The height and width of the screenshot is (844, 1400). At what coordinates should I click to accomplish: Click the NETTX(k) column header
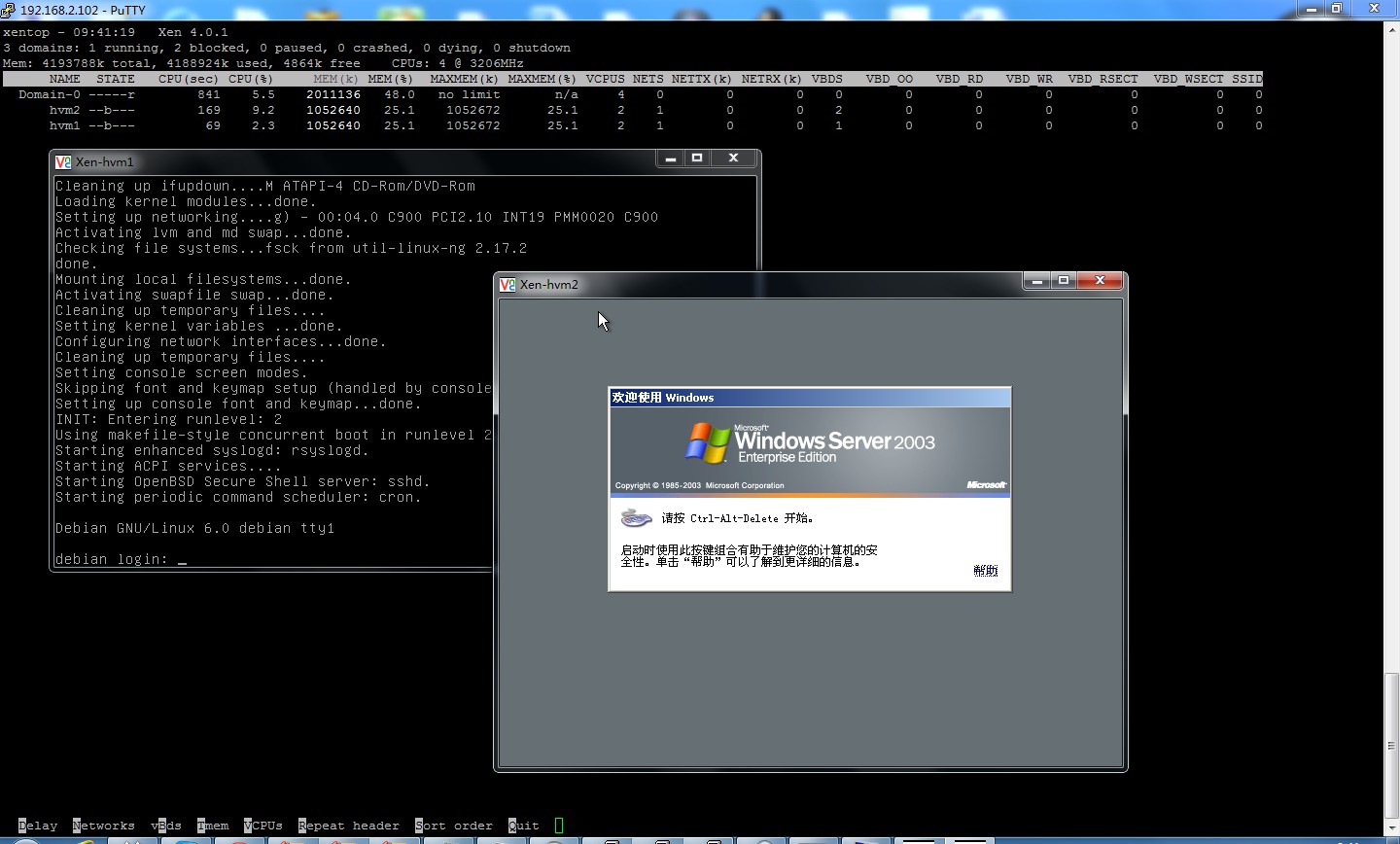point(703,79)
